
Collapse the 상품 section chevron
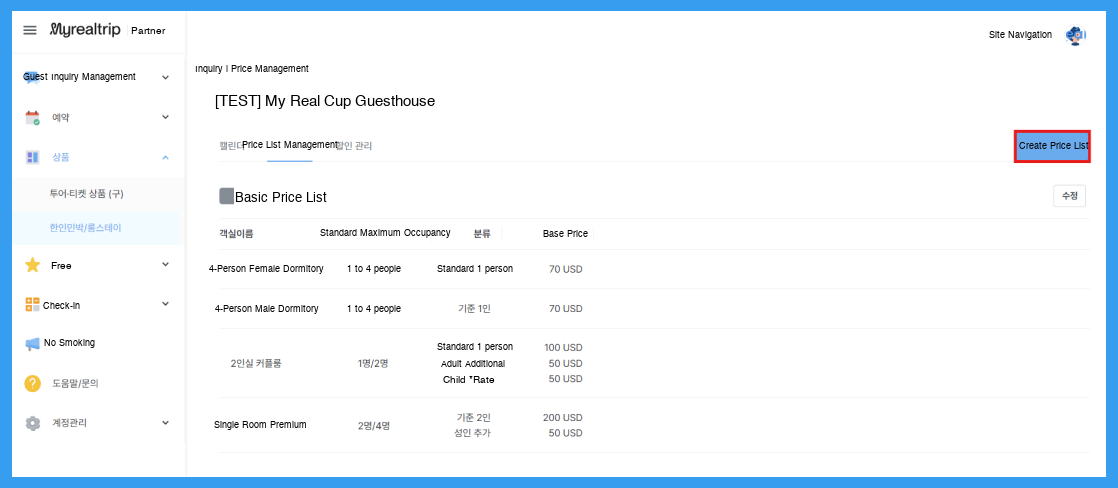pyautogui.click(x=165, y=157)
